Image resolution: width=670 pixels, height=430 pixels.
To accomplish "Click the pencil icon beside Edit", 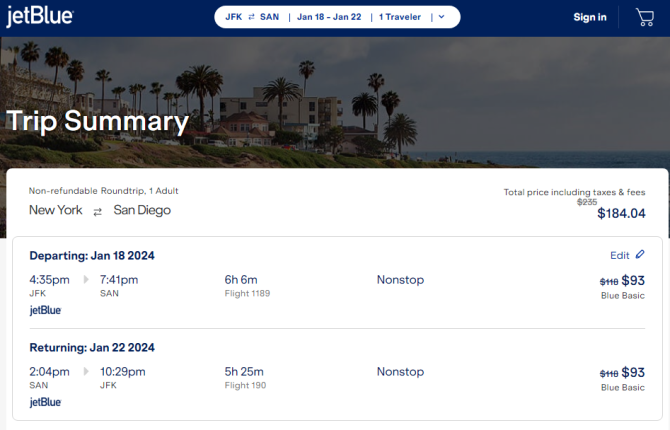I will [640, 255].
